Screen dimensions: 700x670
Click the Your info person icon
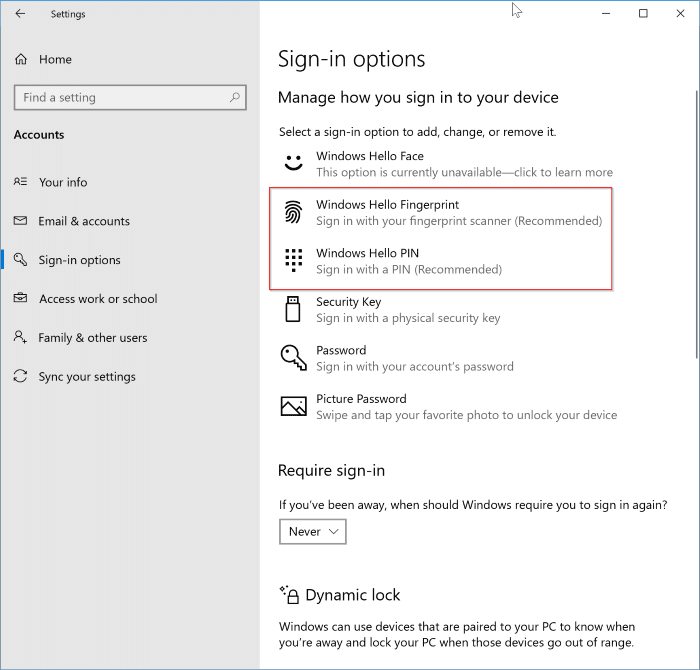(20, 181)
